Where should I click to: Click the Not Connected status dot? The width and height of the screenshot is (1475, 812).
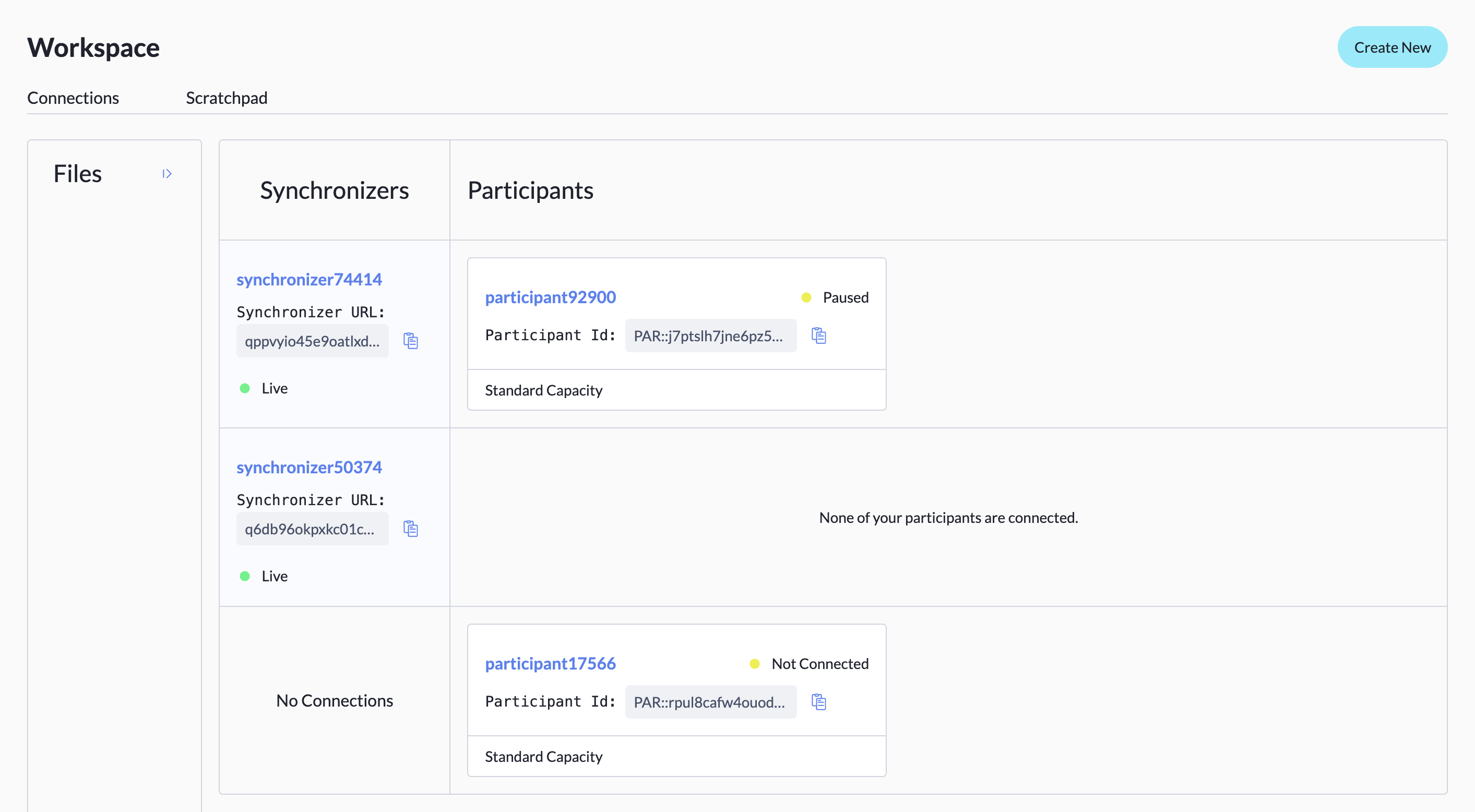pos(755,664)
